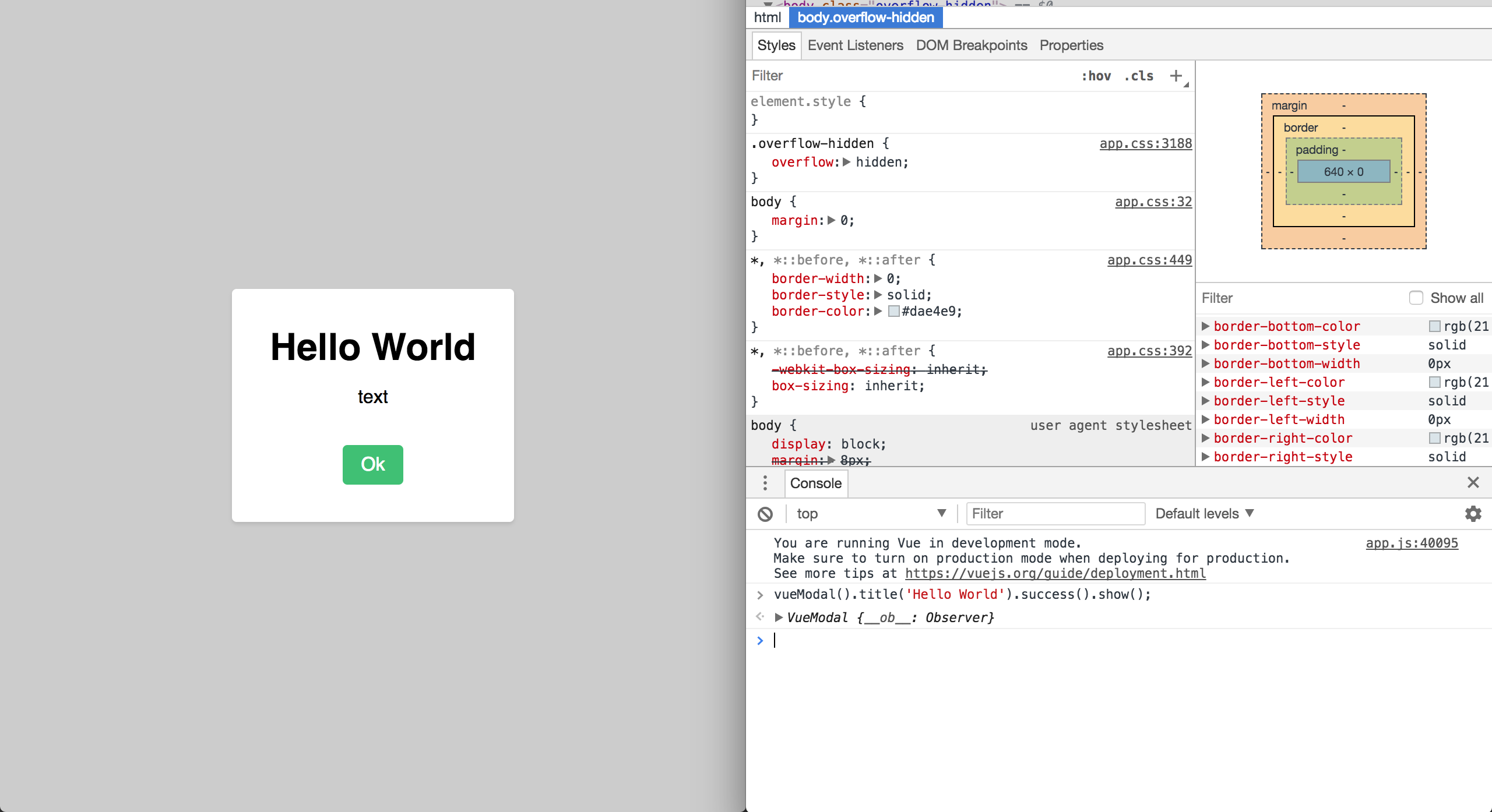Open the #dae4e9 border-color swatch
The image size is (1492, 812).
coord(893,311)
